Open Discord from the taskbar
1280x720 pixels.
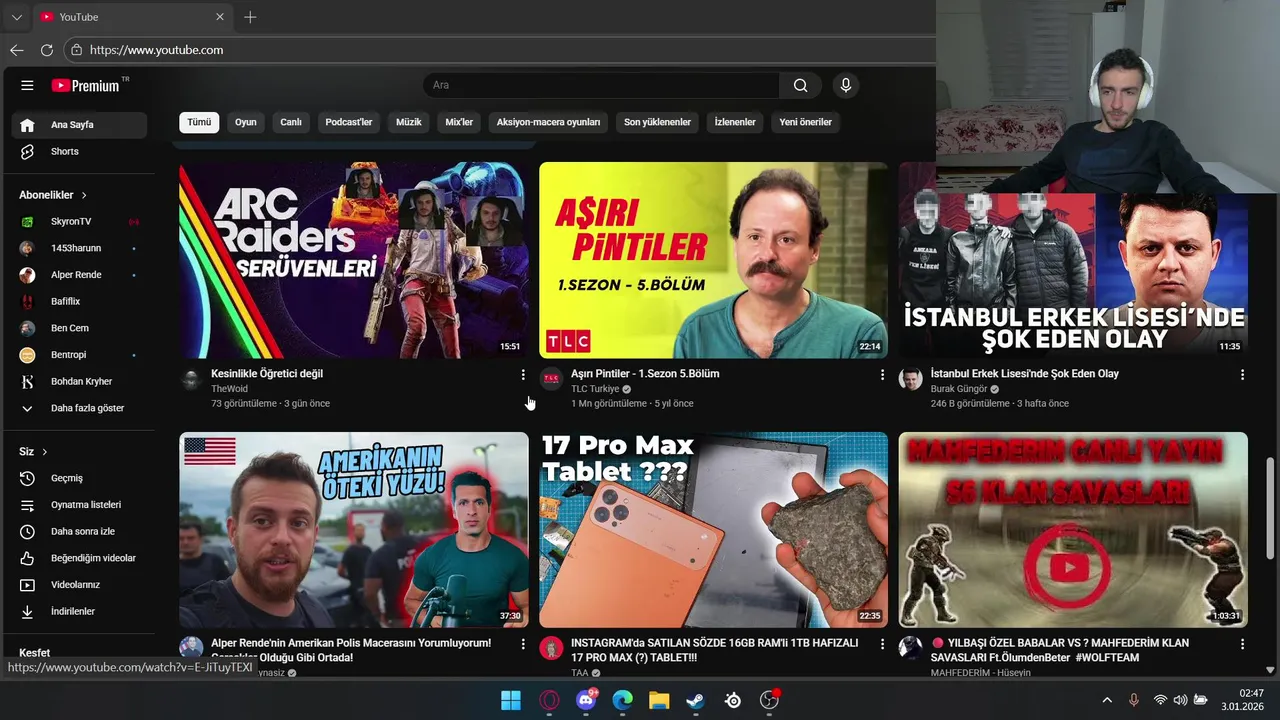pos(586,700)
